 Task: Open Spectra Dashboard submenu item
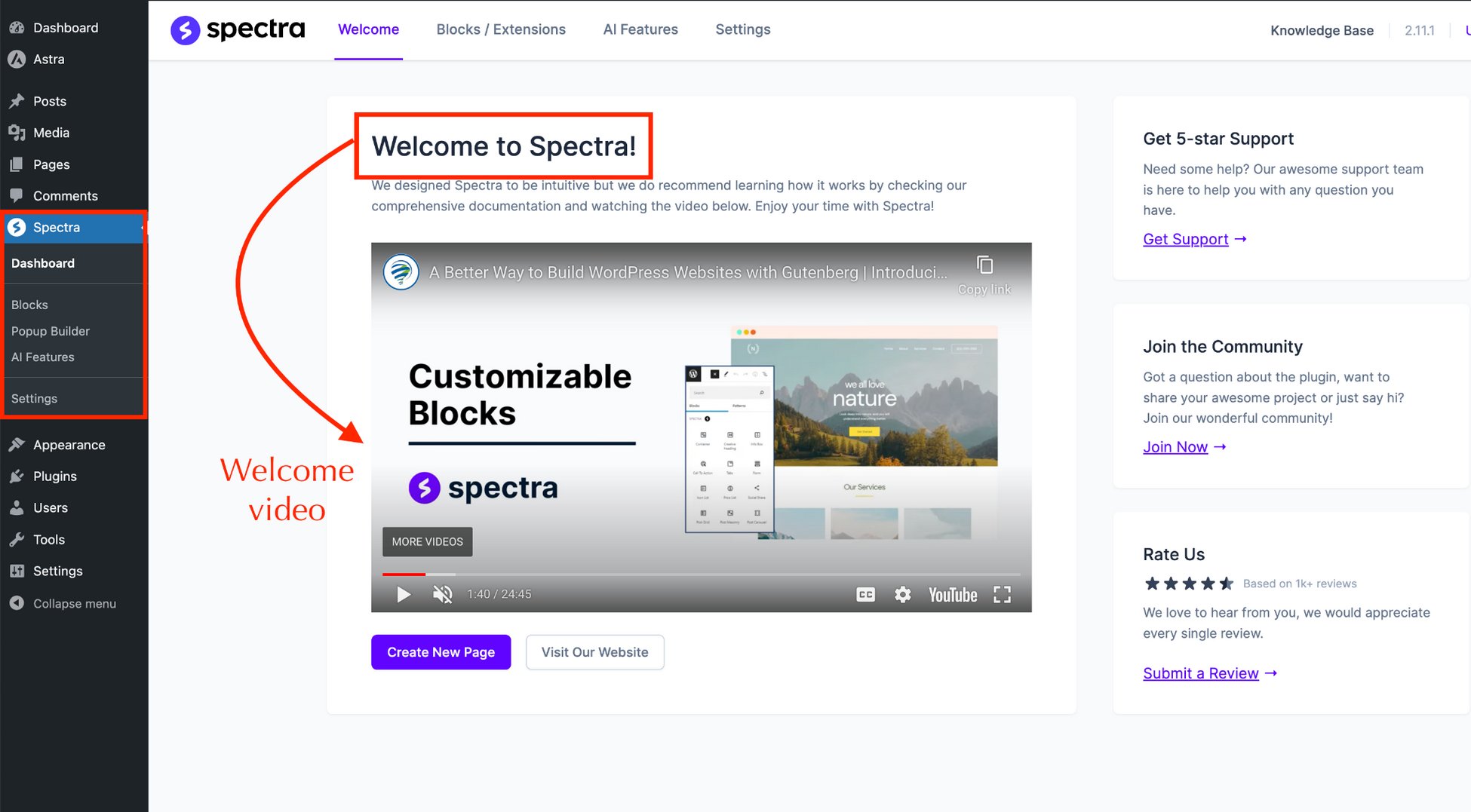click(x=43, y=263)
